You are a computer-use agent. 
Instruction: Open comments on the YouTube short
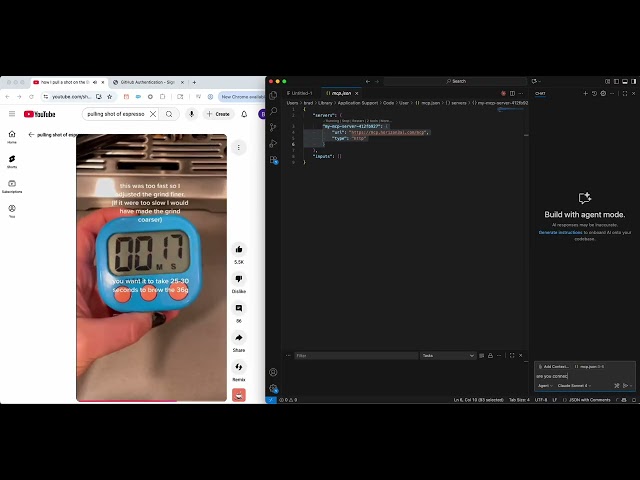(x=239, y=308)
